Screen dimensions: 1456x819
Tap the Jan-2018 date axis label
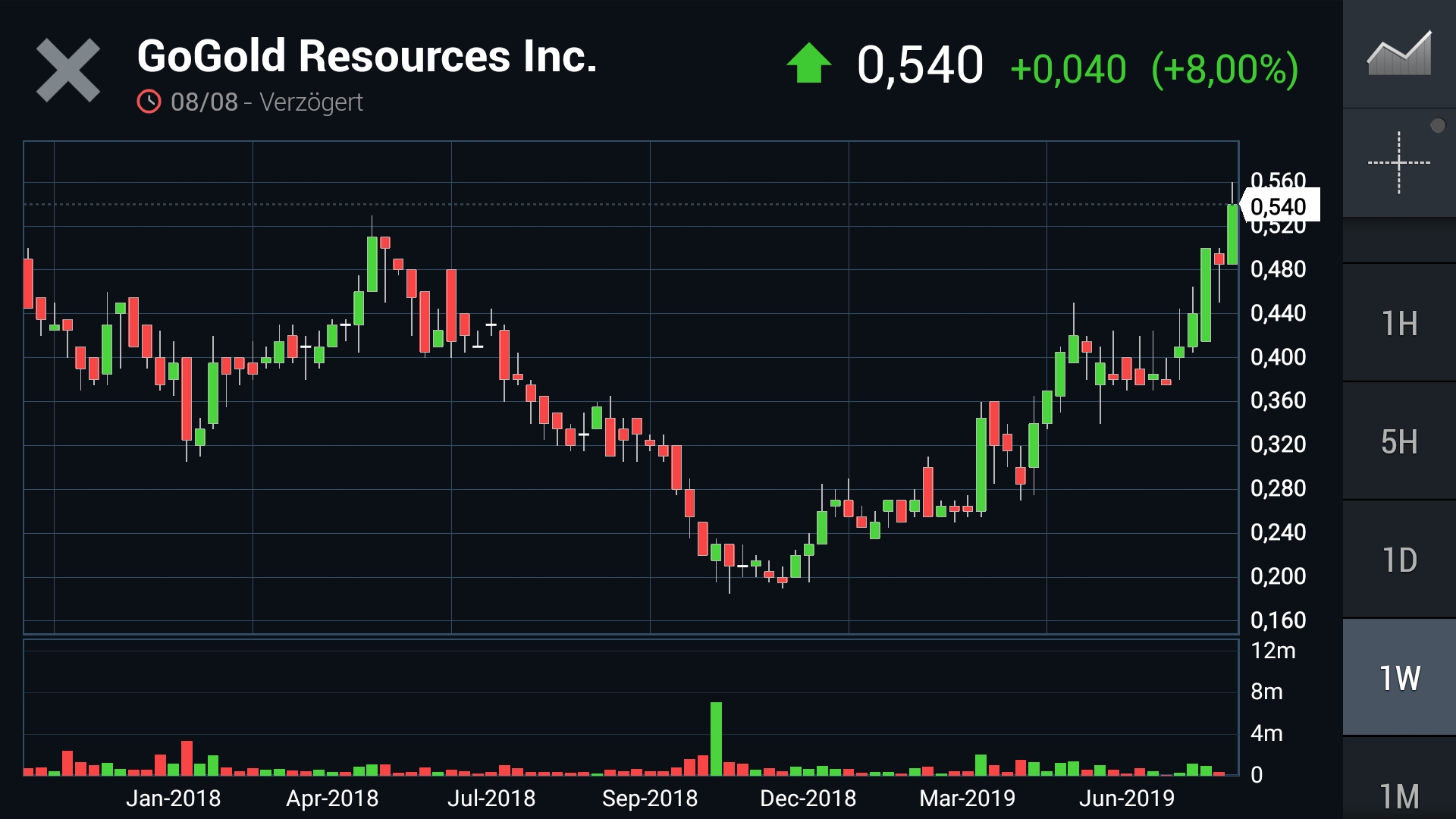point(173,798)
